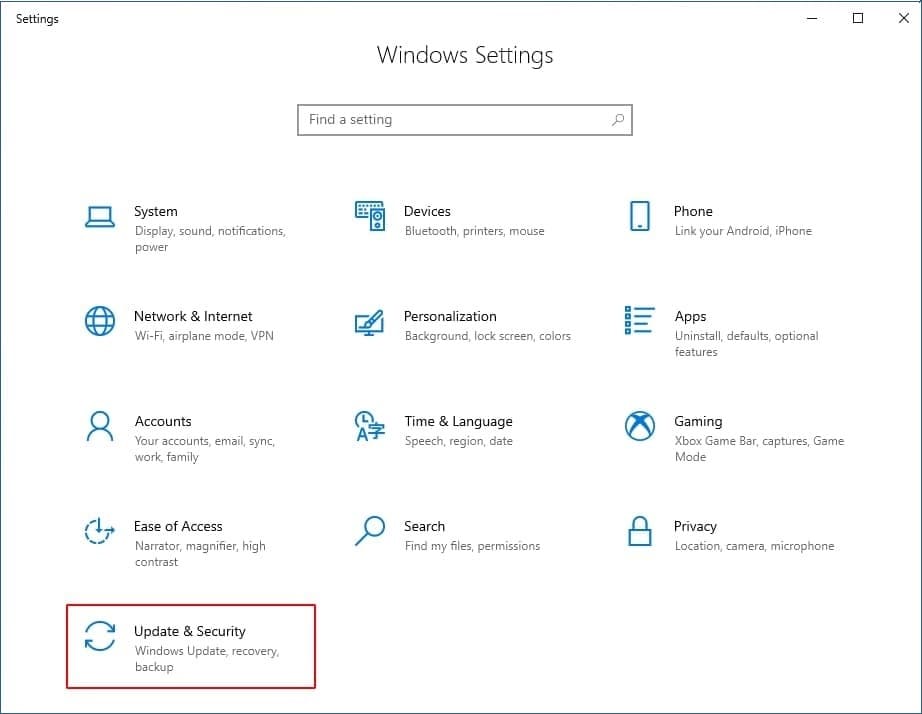The width and height of the screenshot is (922, 714).
Task: Close the Settings window
Action: (x=904, y=18)
